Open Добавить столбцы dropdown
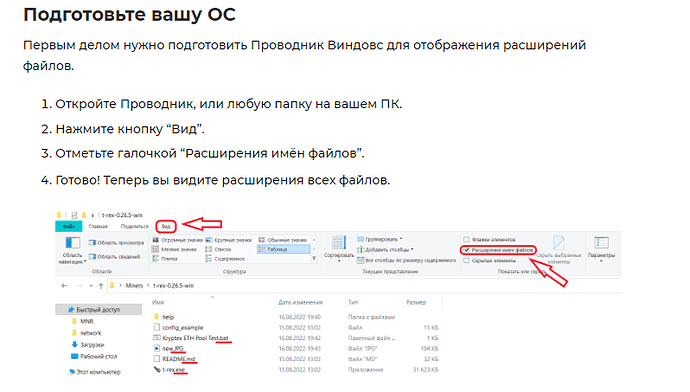Viewport: 690px width, 392px height. click(385, 249)
